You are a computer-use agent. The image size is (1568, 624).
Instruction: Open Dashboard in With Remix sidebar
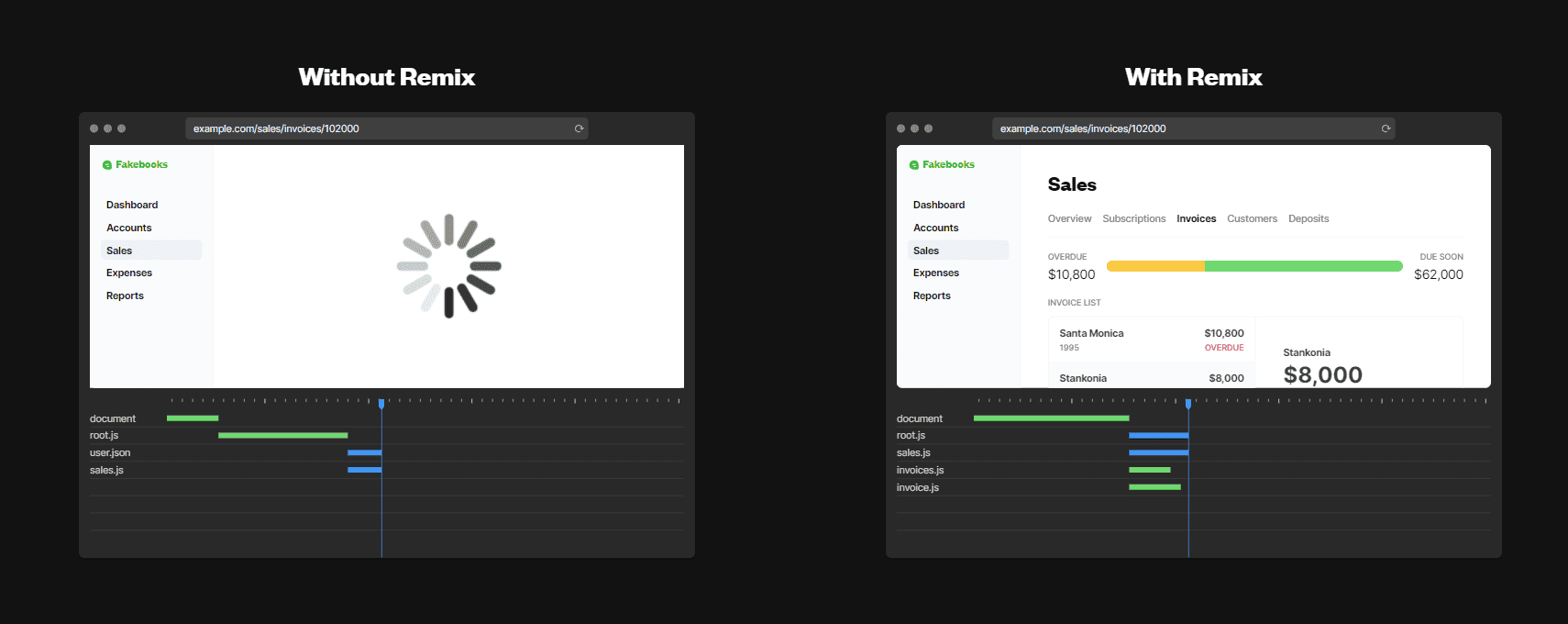point(939,205)
